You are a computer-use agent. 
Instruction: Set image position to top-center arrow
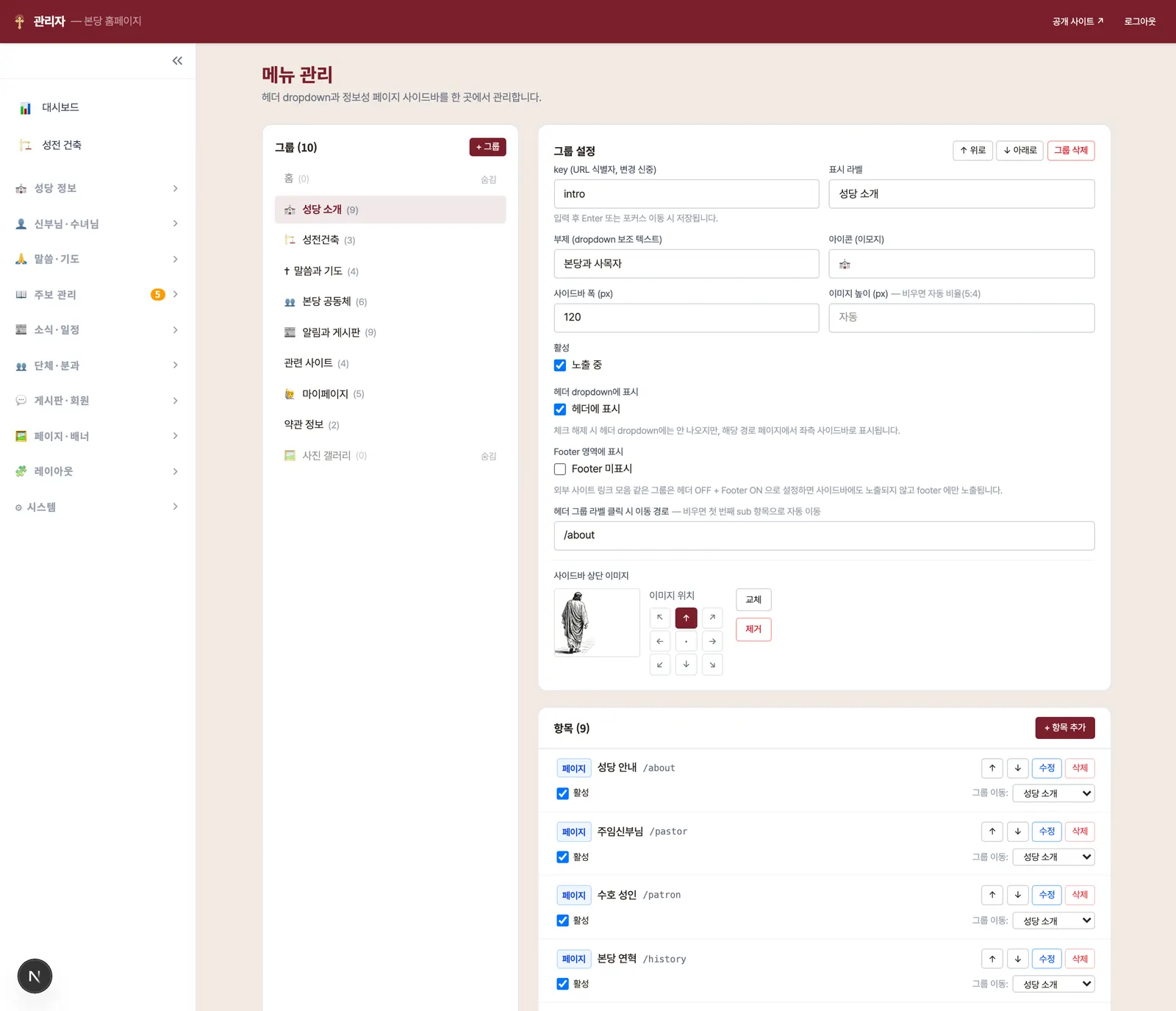(x=686, y=618)
